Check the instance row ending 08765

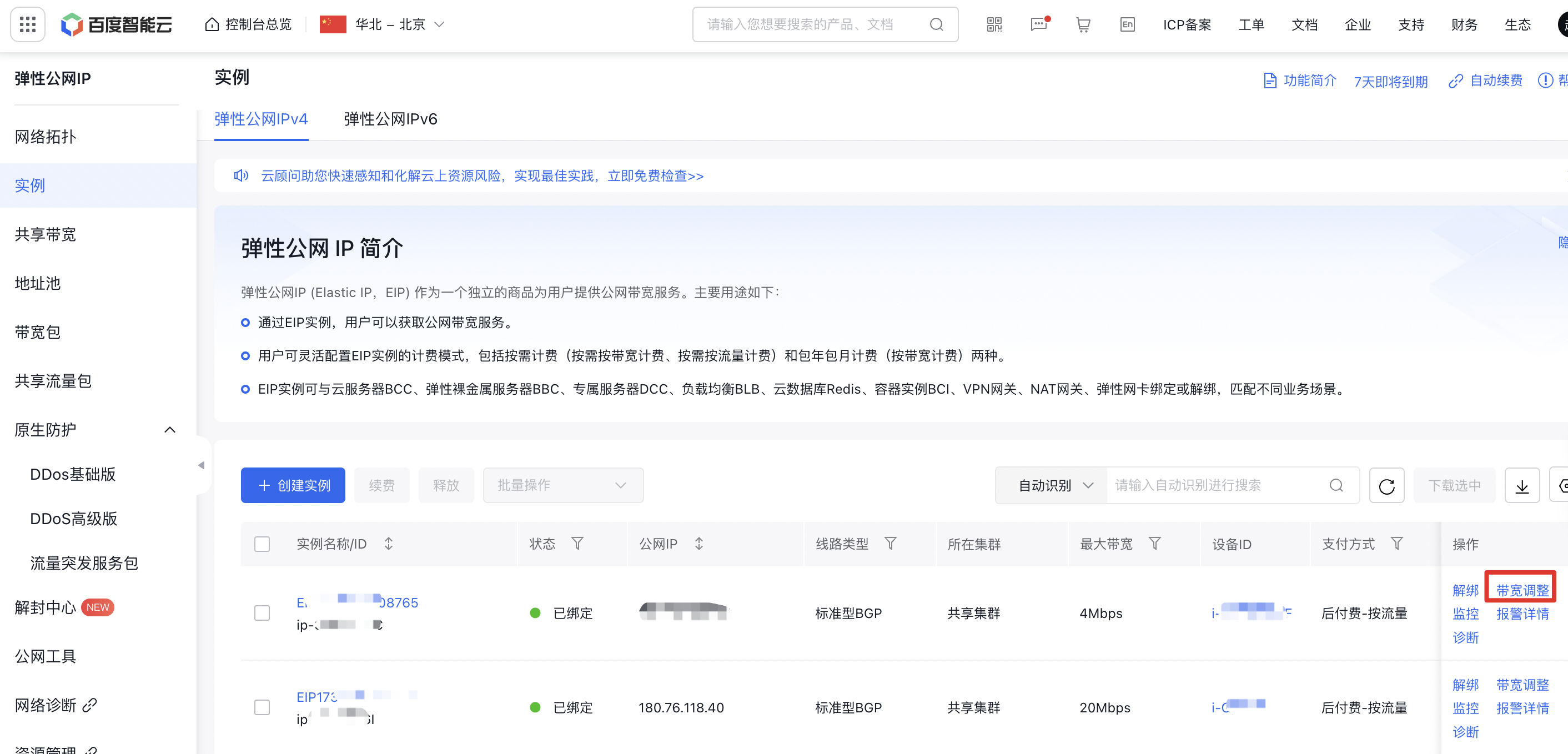click(x=262, y=613)
